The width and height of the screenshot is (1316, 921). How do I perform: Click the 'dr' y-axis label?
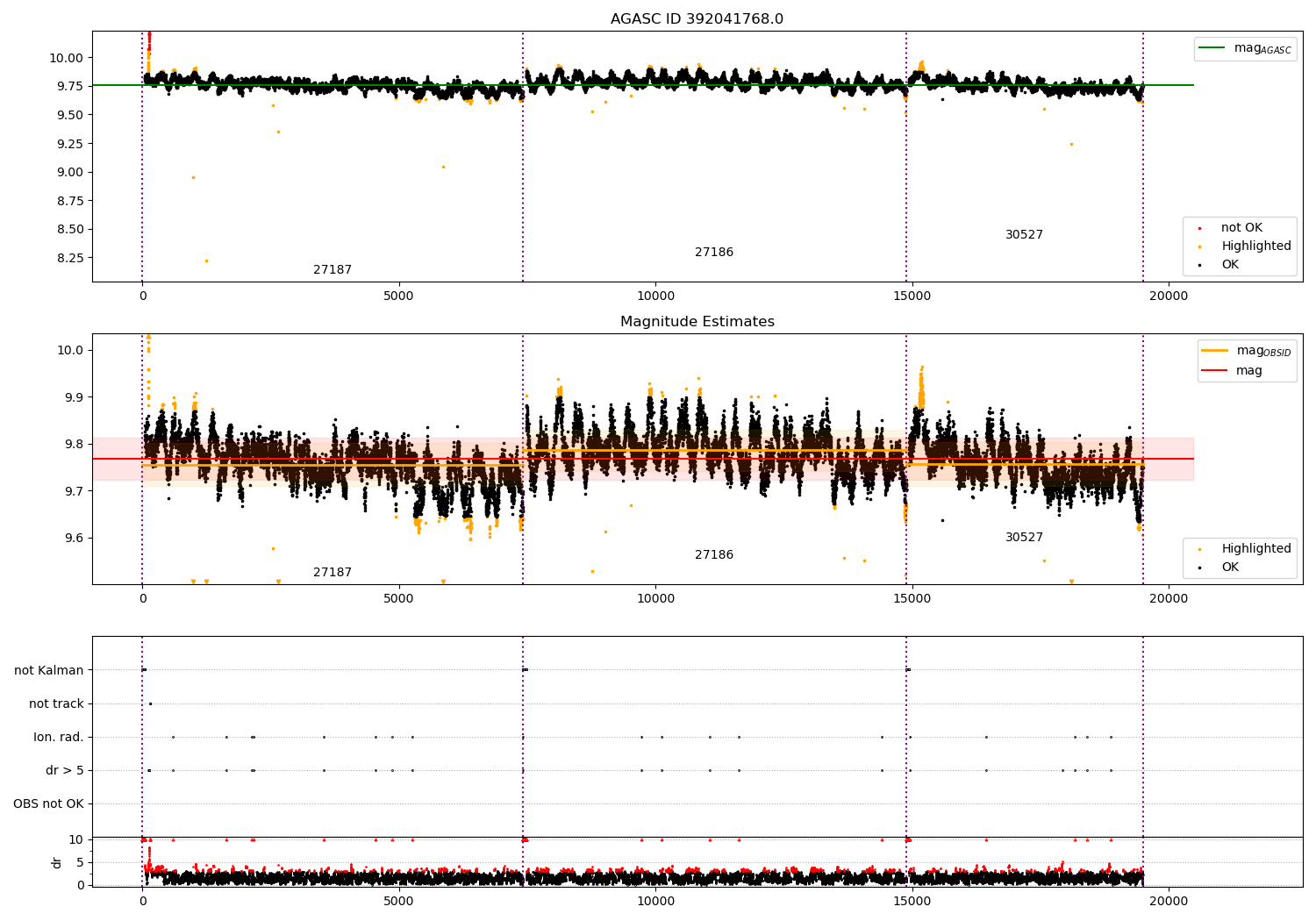(x=57, y=862)
